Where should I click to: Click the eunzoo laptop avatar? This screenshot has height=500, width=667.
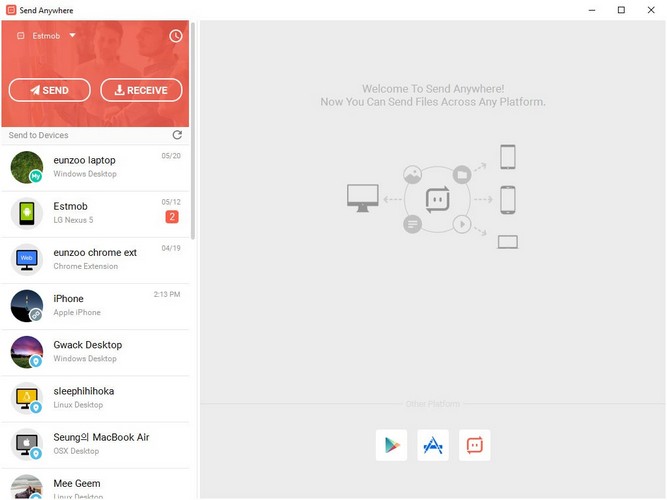coord(27,167)
